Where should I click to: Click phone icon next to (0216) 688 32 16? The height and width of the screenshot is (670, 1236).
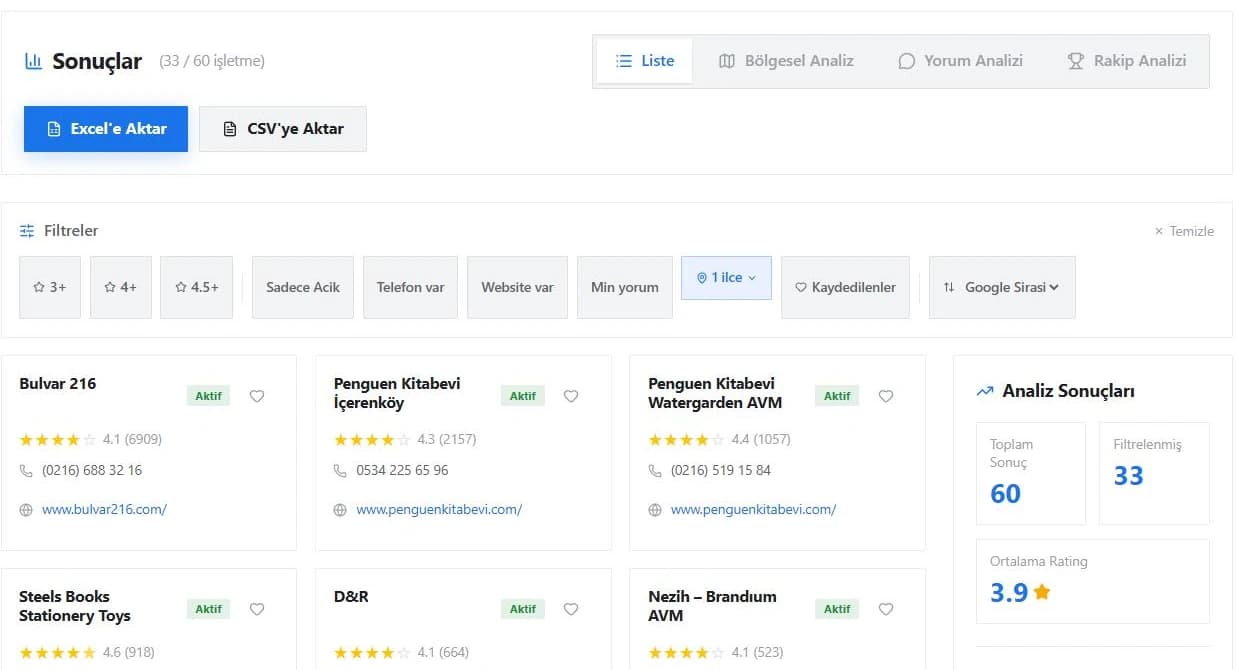click(26, 470)
